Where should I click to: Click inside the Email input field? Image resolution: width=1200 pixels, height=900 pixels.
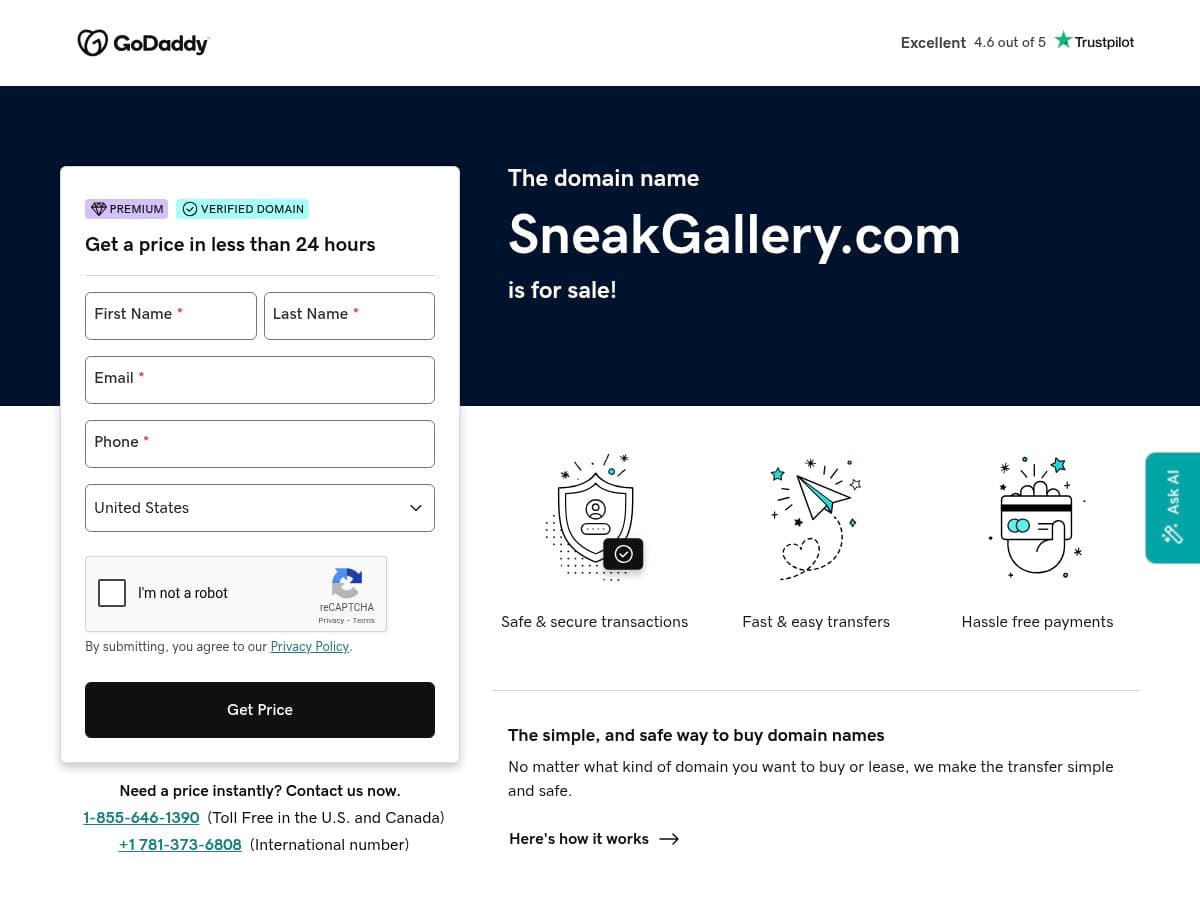point(260,380)
